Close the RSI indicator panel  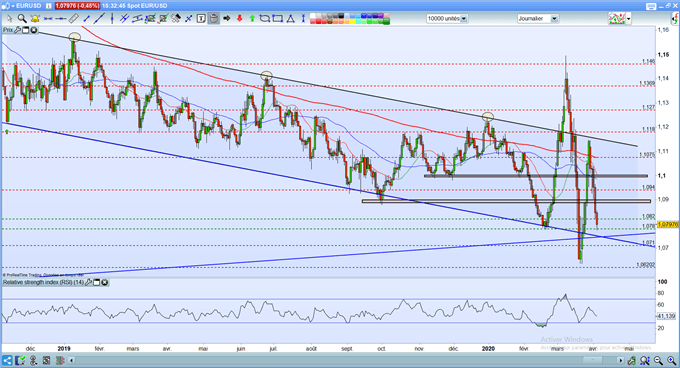tap(105, 283)
